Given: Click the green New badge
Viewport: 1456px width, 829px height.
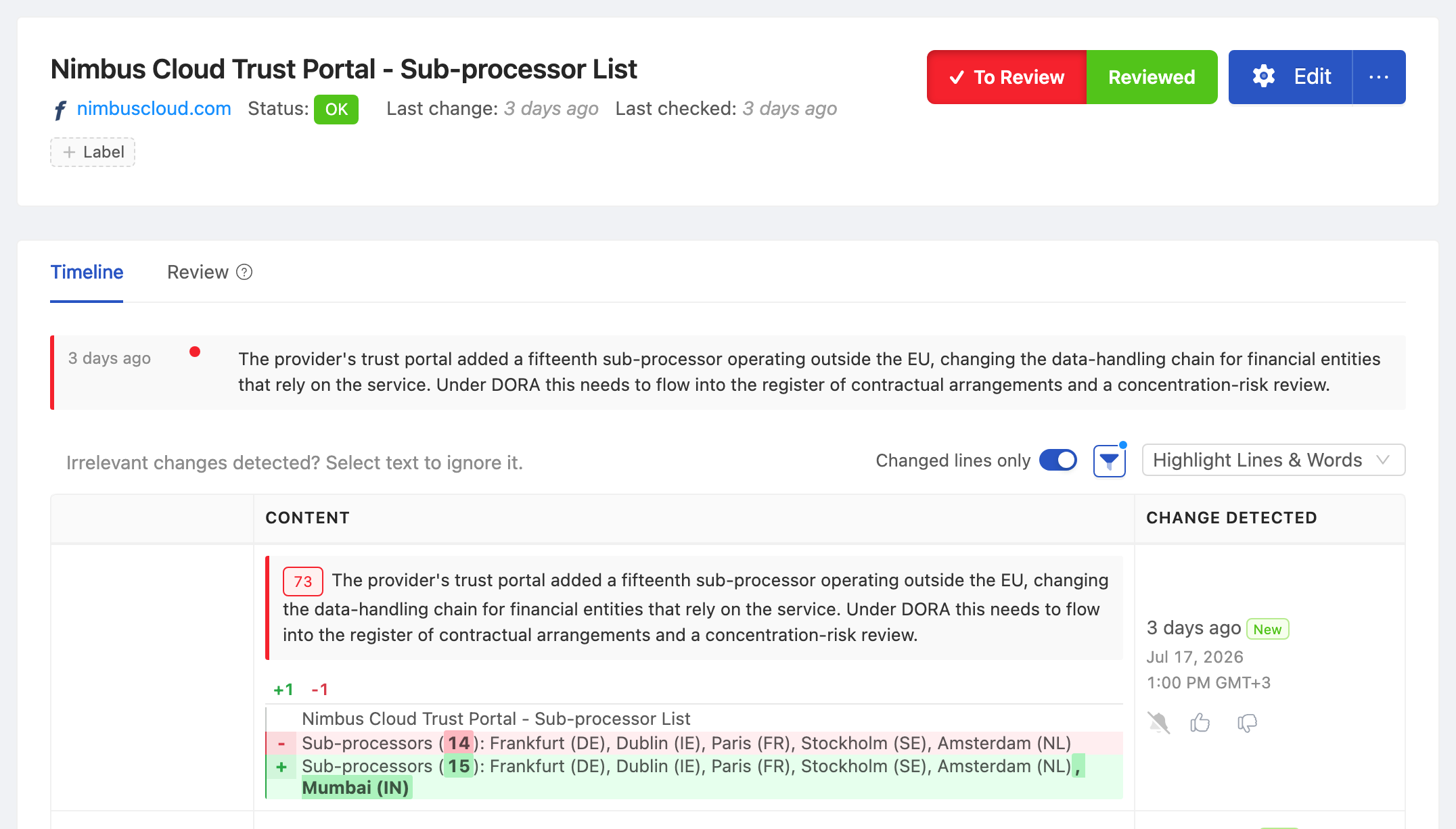Looking at the screenshot, I should (x=1267, y=630).
